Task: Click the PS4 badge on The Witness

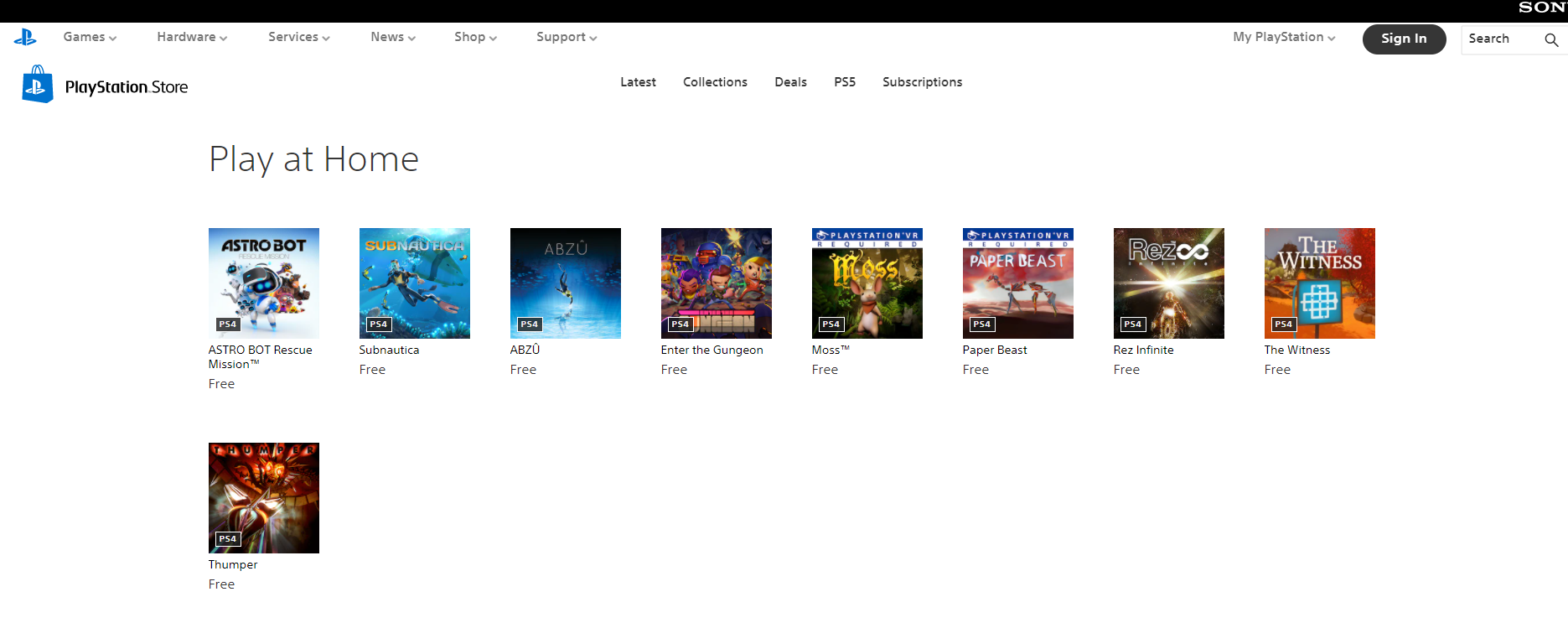Action: (x=1284, y=324)
